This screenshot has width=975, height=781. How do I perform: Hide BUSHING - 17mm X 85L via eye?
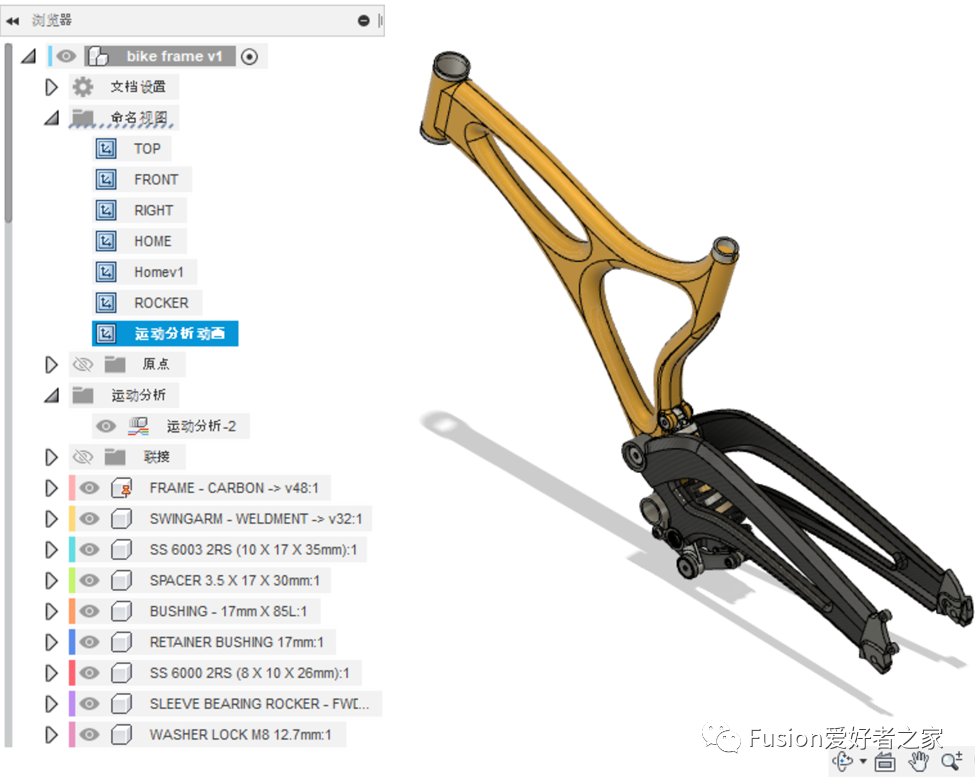(90, 611)
